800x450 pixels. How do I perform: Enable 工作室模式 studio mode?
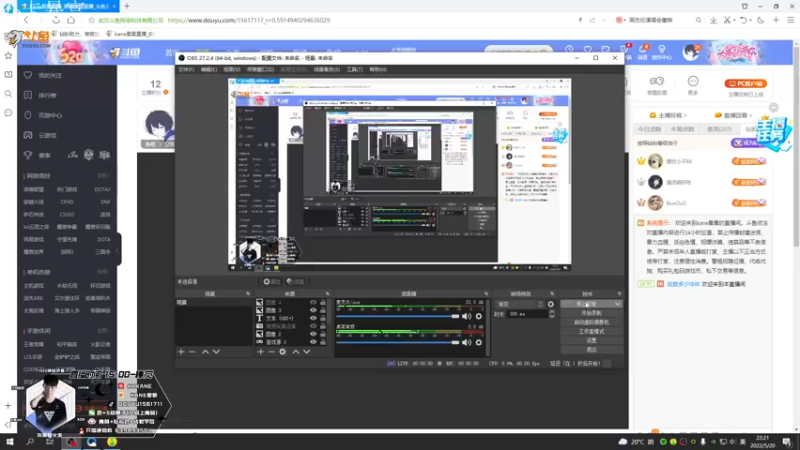pyautogui.click(x=591, y=331)
